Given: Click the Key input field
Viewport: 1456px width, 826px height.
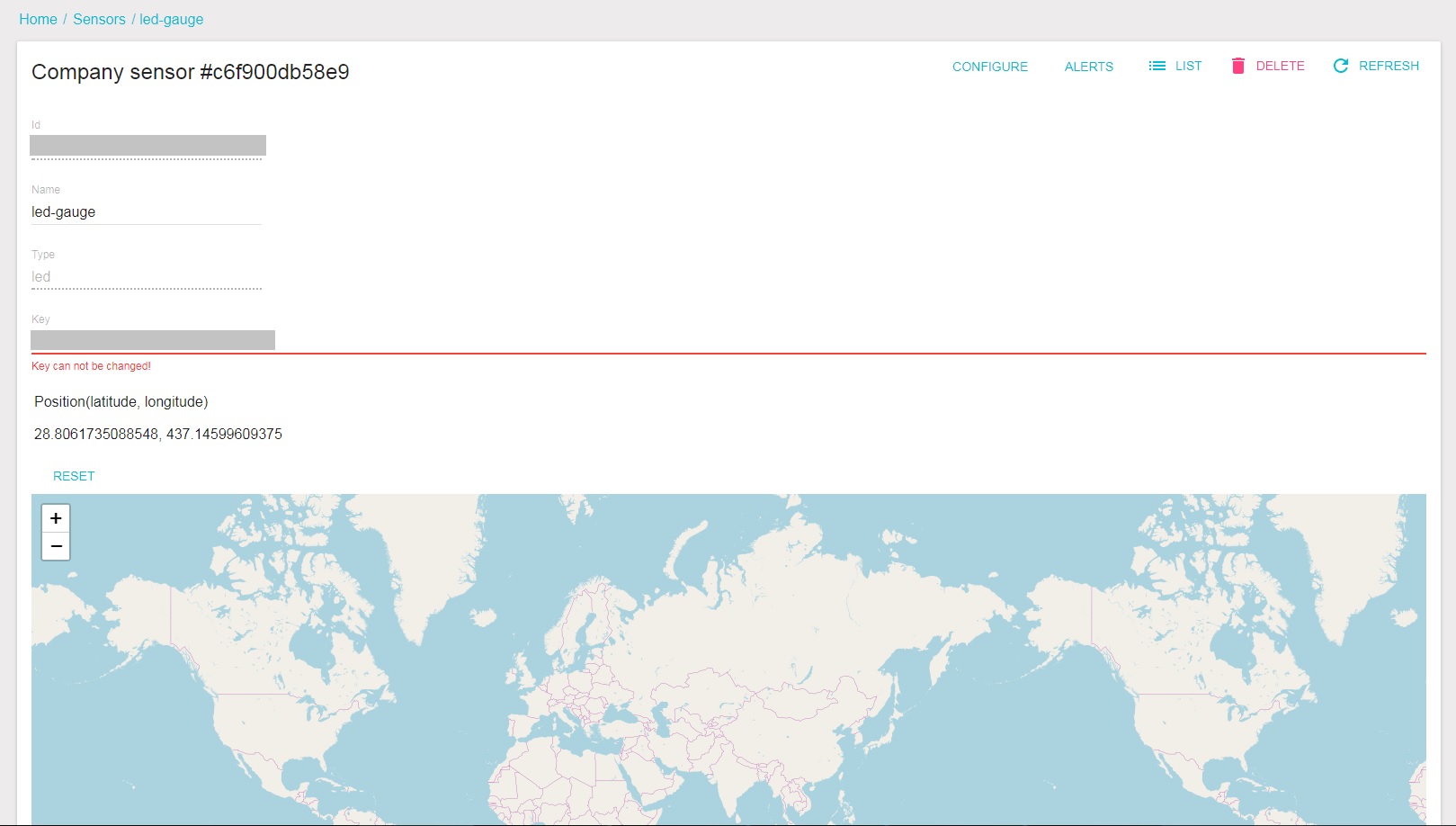Looking at the screenshot, I should (728, 340).
